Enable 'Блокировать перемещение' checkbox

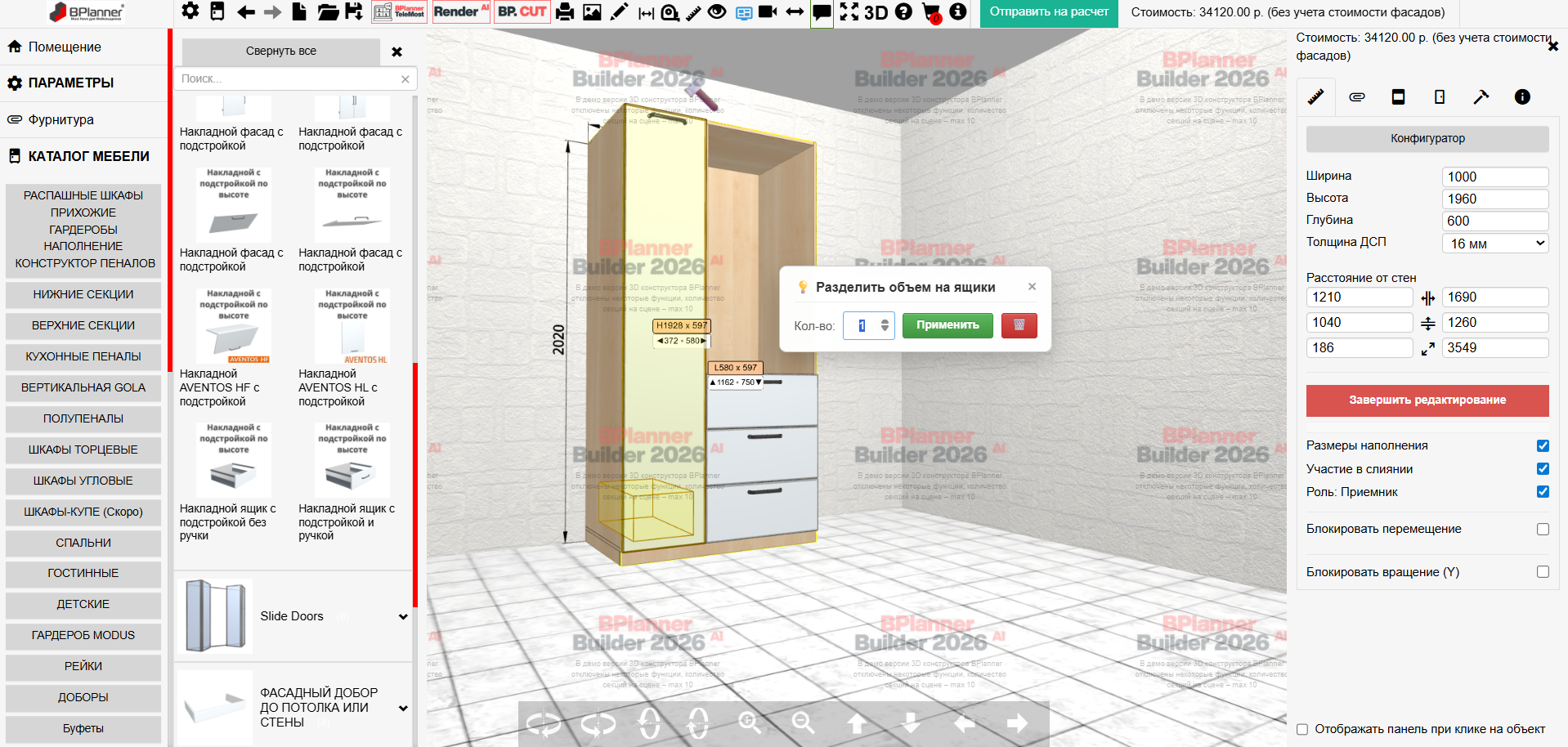(x=1543, y=529)
